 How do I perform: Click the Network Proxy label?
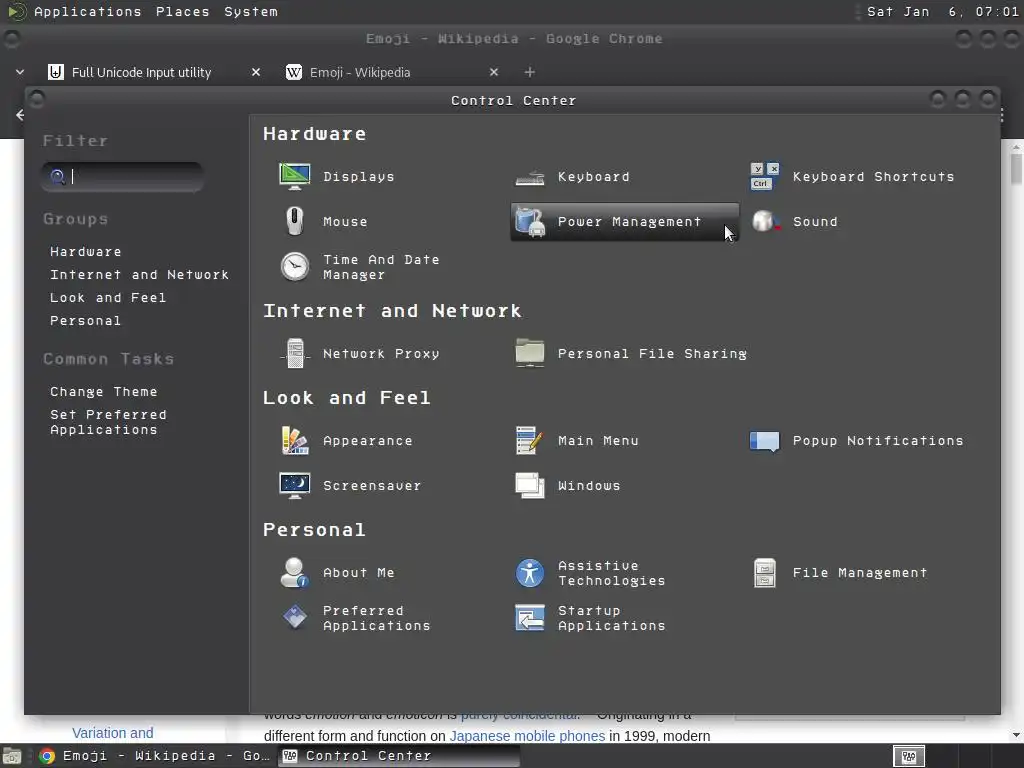click(381, 353)
